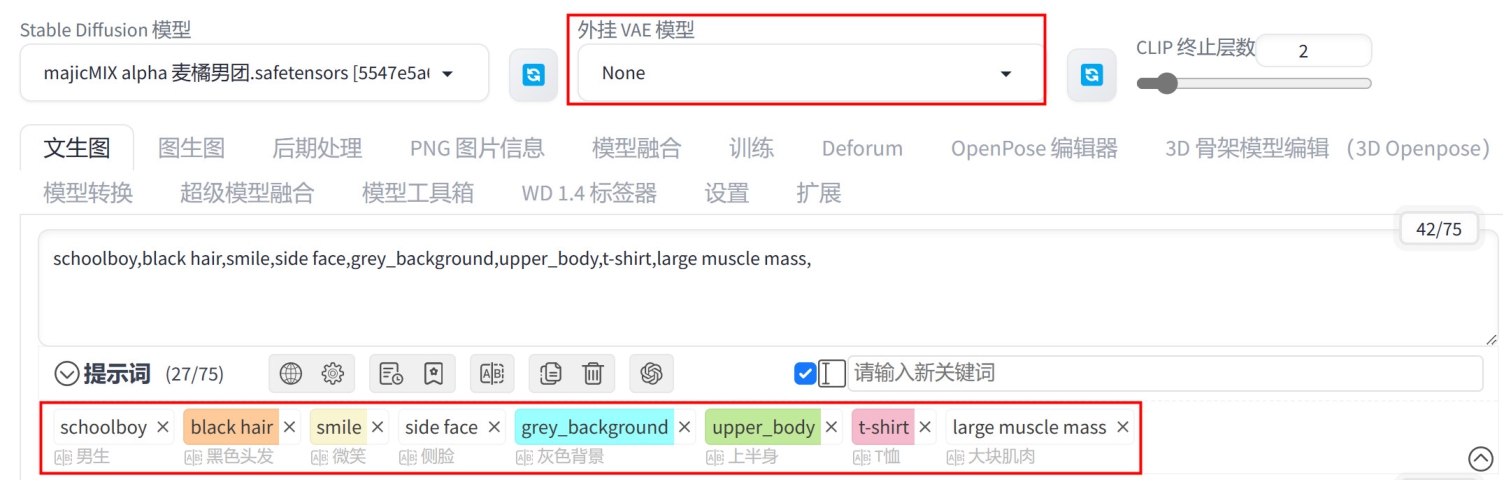Switch to the 图生图 tab
Screen dimensions: 1503x480
pos(191,149)
